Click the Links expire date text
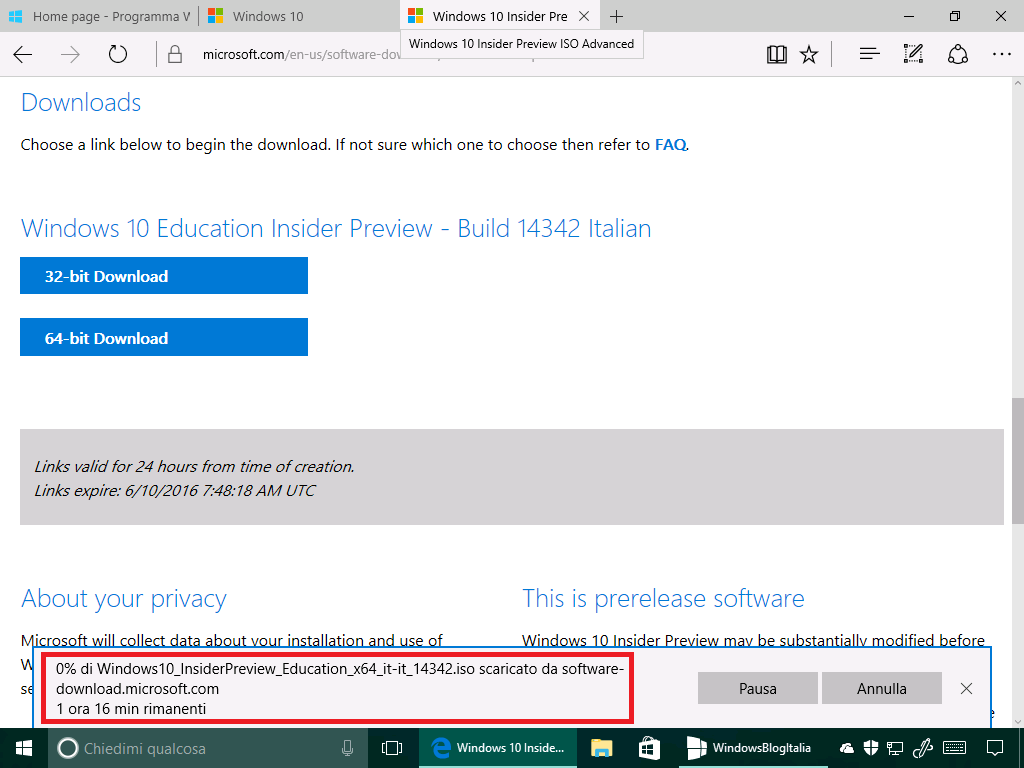1024x768 pixels. [x=174, y=490]
